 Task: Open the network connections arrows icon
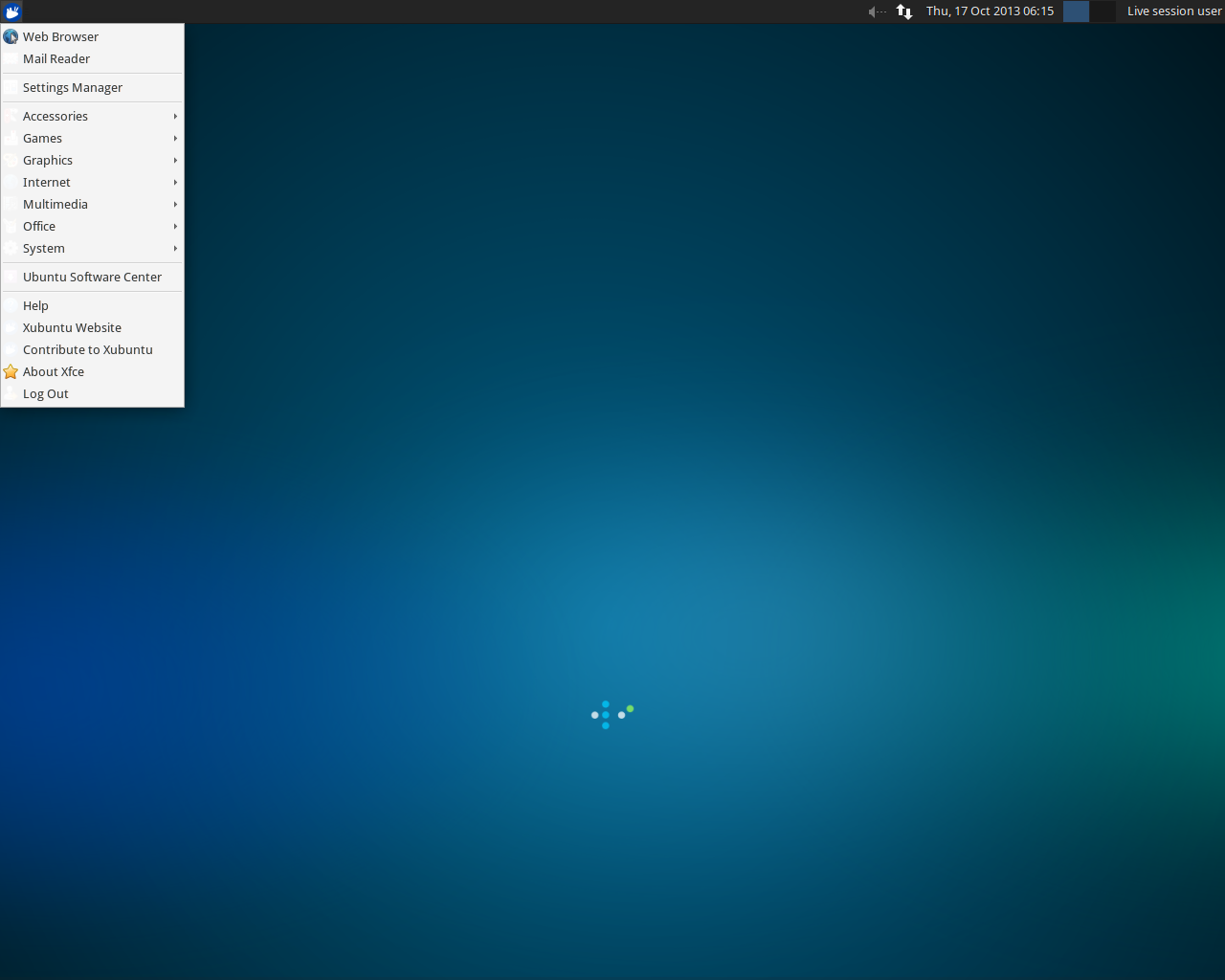pos(904,11)
